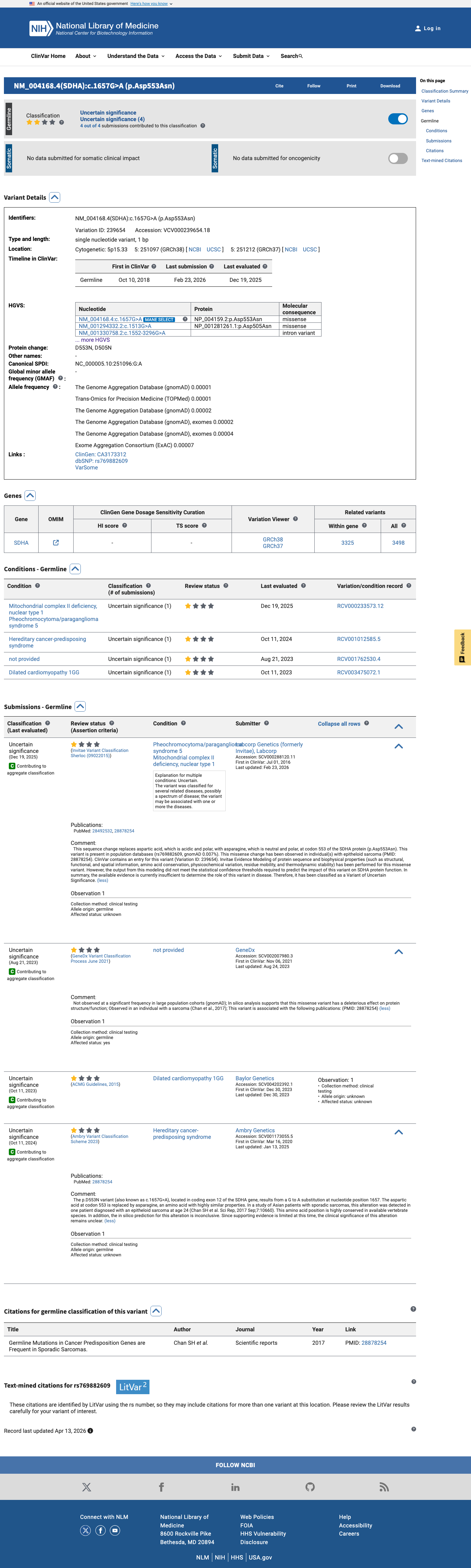Click the Facebook icon under Follow NCBI
This screenshot has width=471, height=1568.
pos(161,1487)
